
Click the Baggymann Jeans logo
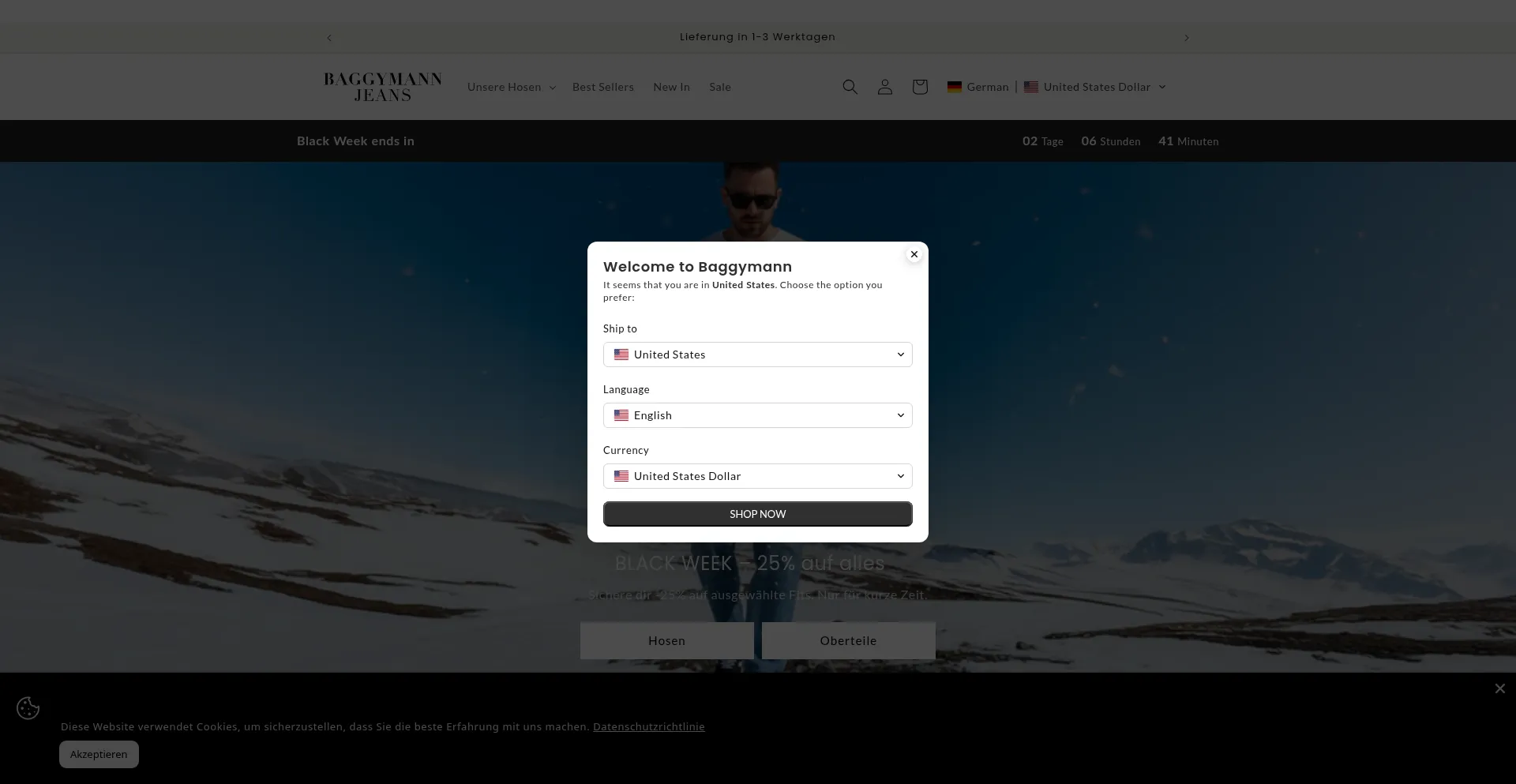click(x=383, y=87)
